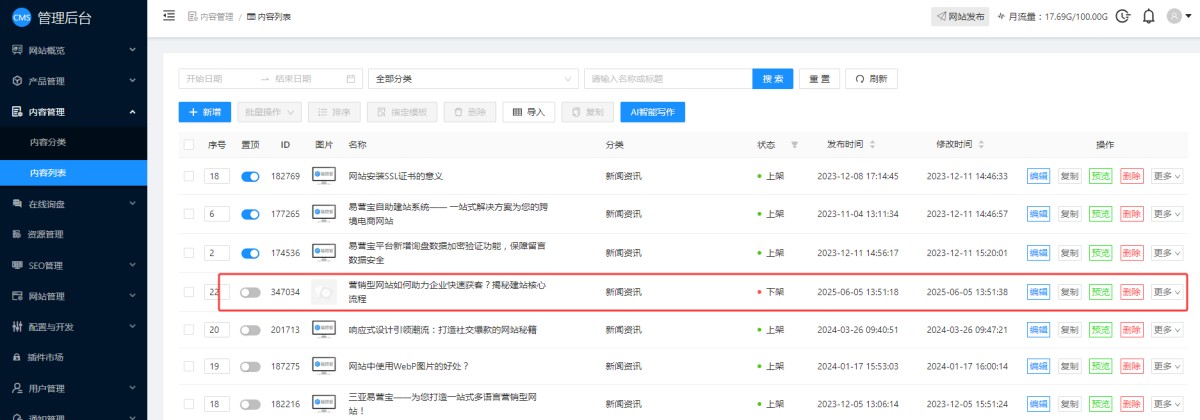Click the status column filter icon
Viewport: 1200px width, 420px height.
[795, 145]
